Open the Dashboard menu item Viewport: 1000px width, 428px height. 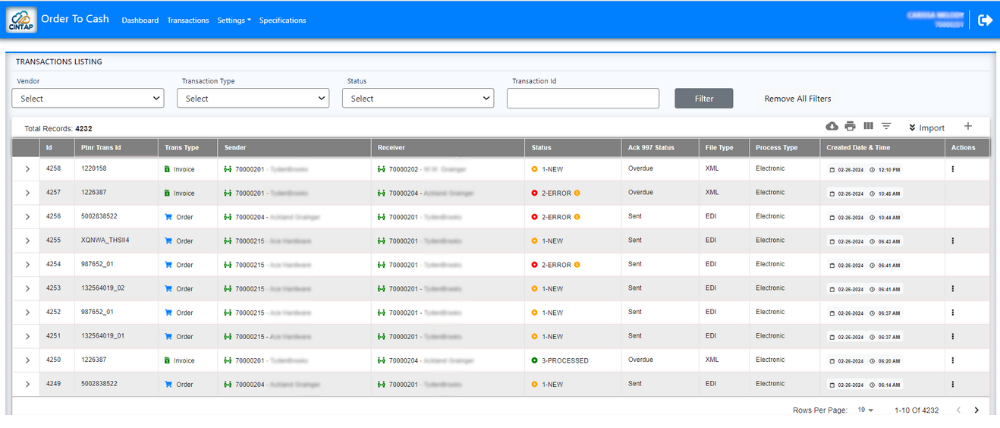(x=140, y=20)
